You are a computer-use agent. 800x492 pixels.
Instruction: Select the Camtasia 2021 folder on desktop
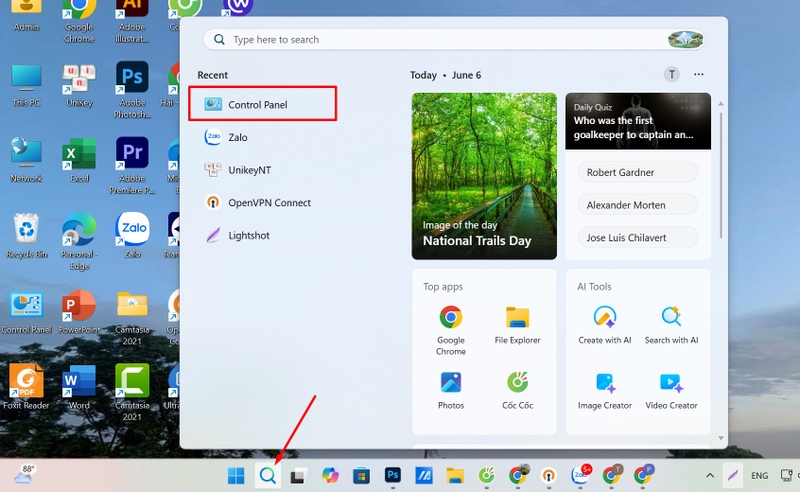132,318
